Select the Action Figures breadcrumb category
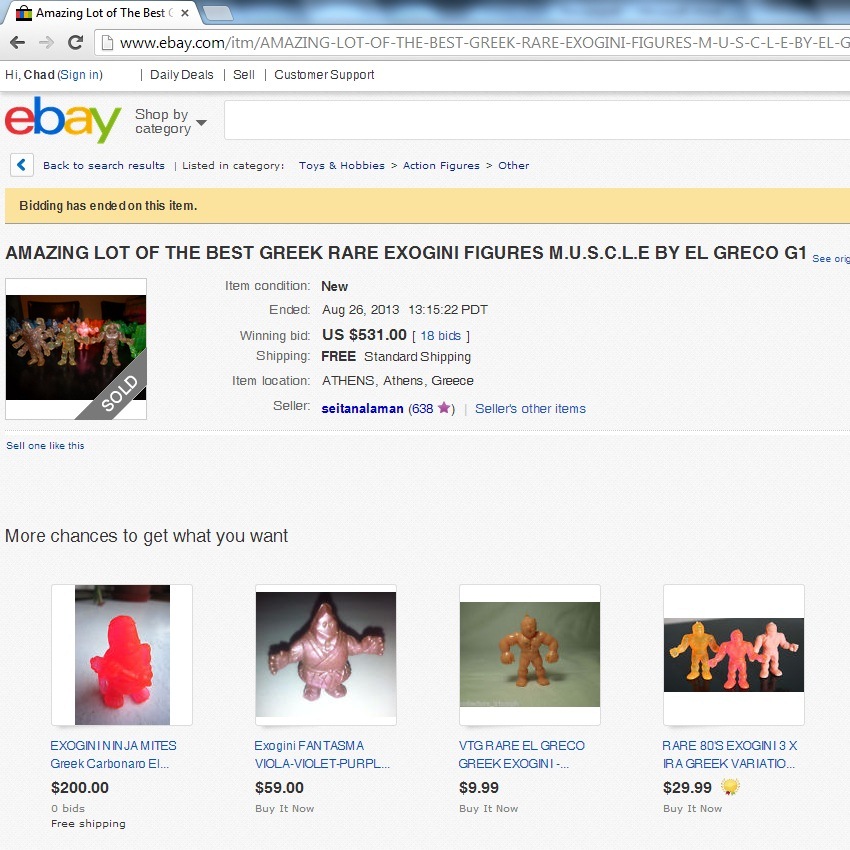Image resolution: width=850 pixels, height=850 pixels. coord(441,165)
